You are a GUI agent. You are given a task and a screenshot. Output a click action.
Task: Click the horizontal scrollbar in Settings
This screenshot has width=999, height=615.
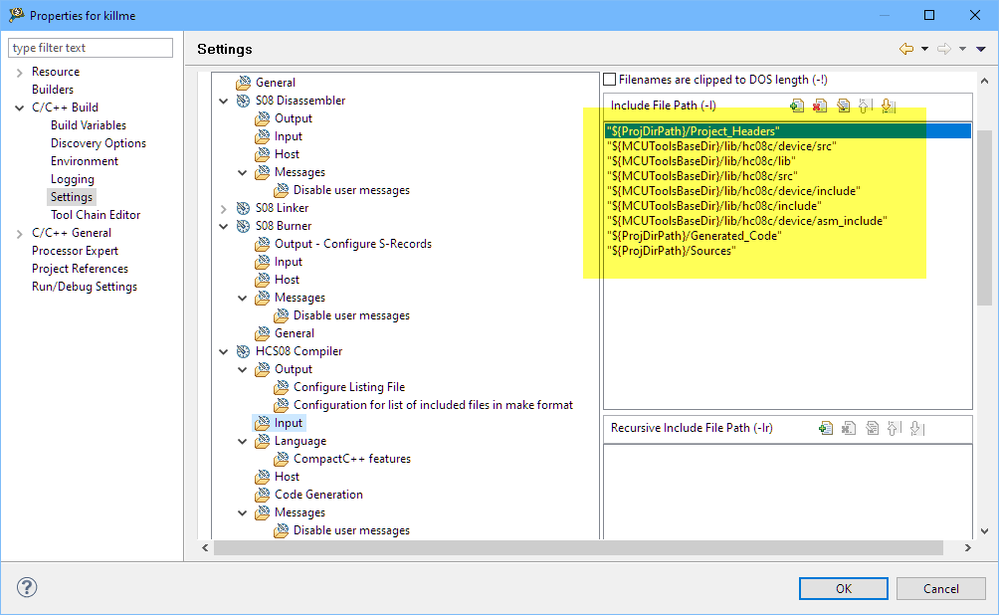(578, 547)
